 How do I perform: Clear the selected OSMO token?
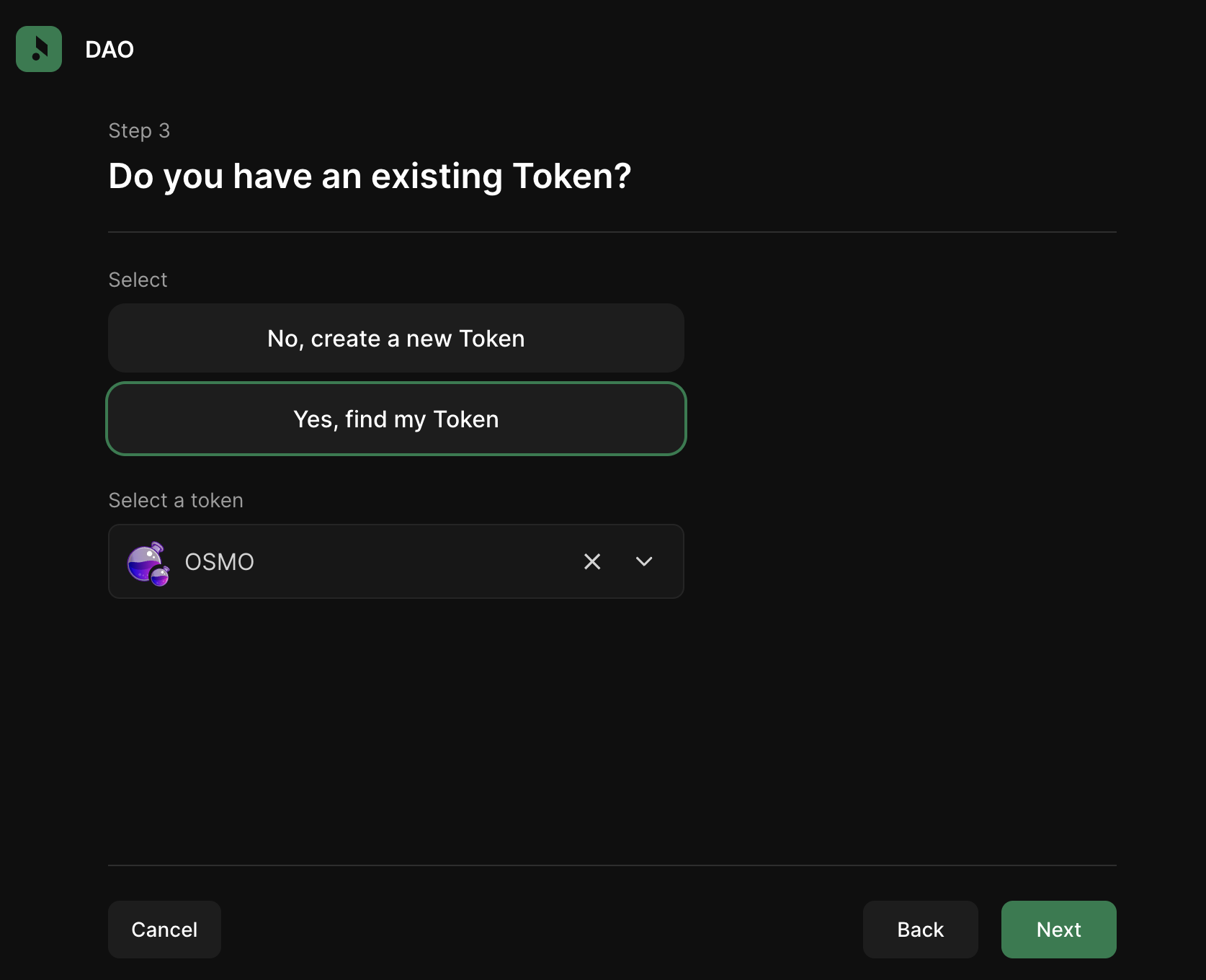[x=592, y=561]
